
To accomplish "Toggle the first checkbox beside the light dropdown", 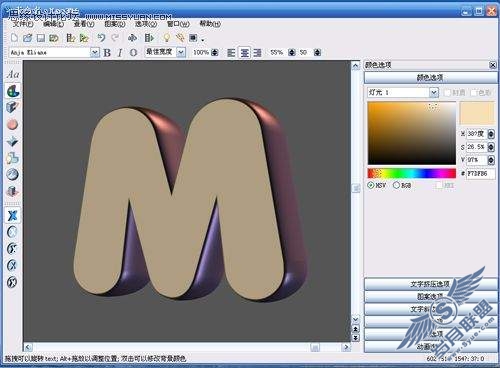I will (x=447, y=92).
